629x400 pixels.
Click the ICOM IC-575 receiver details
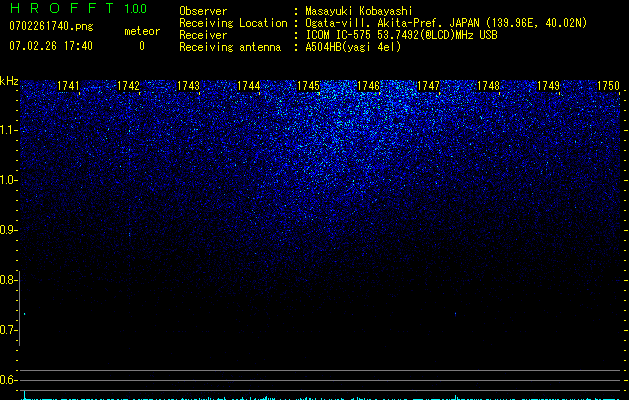(x=402, y=35)
